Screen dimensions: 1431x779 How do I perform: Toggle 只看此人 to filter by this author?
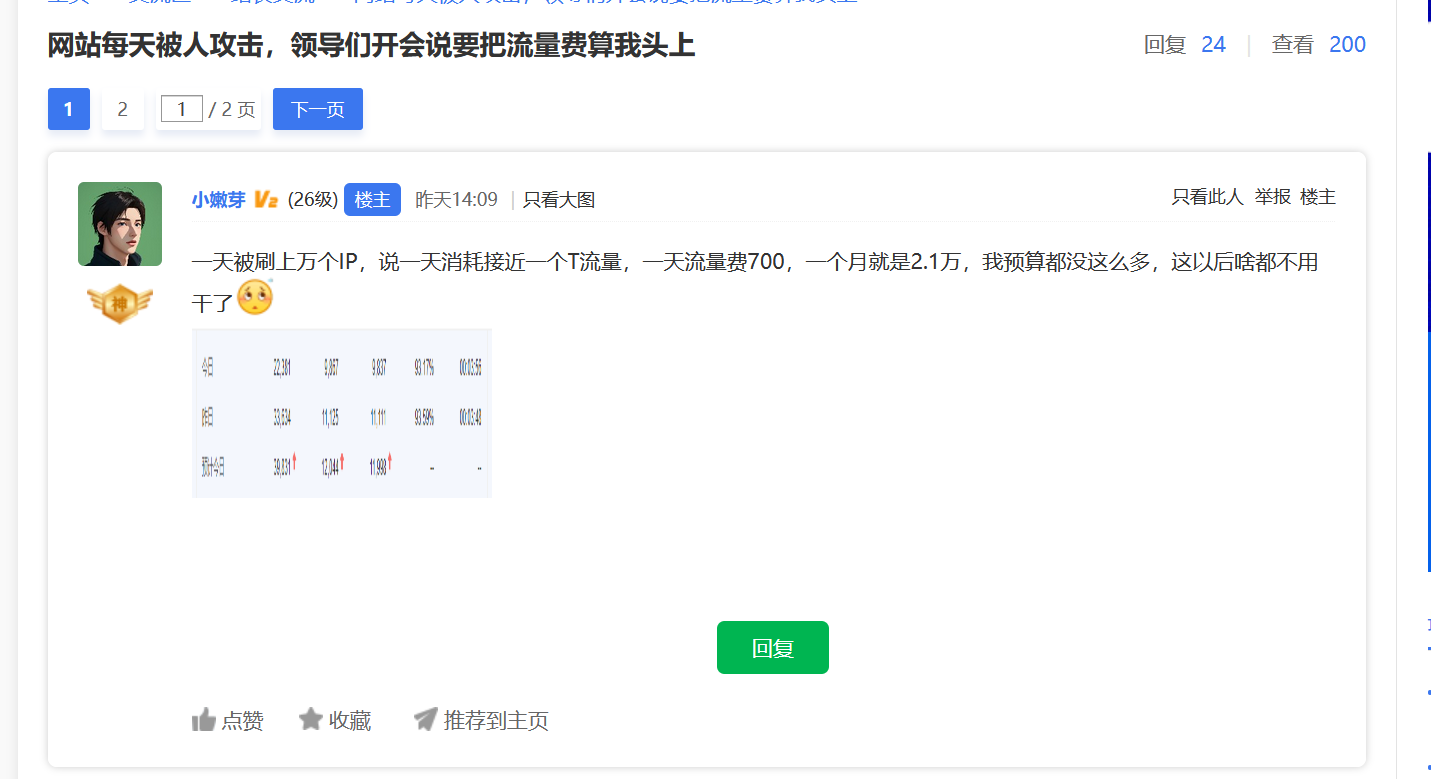click(1207, 197)
